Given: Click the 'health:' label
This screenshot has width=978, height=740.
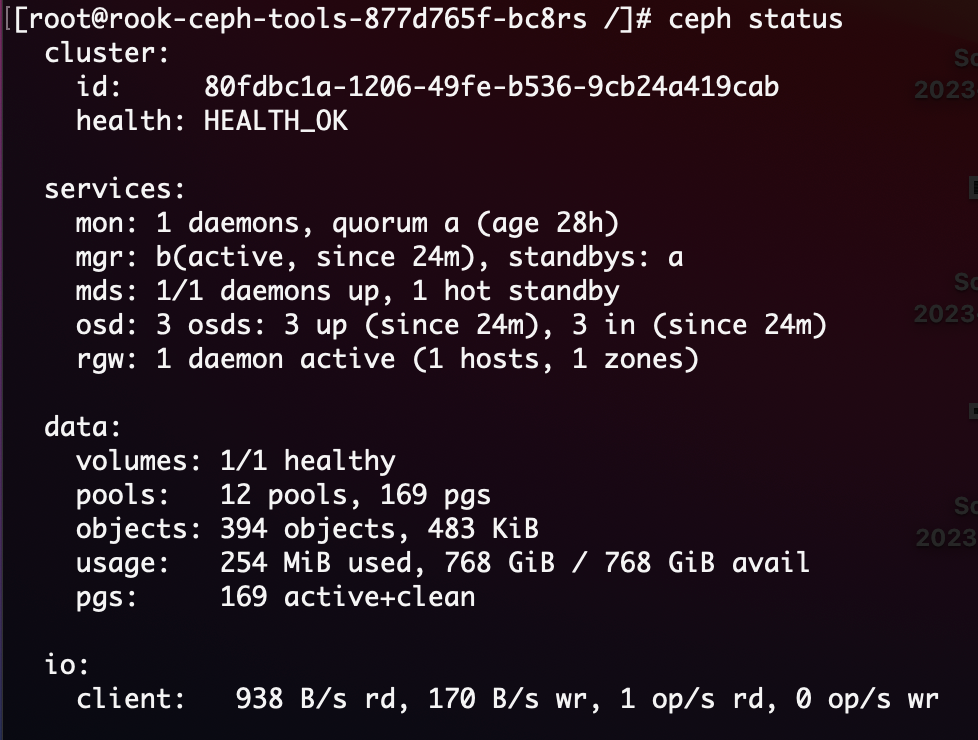Looking at the screenshot, I should [130, 120].
